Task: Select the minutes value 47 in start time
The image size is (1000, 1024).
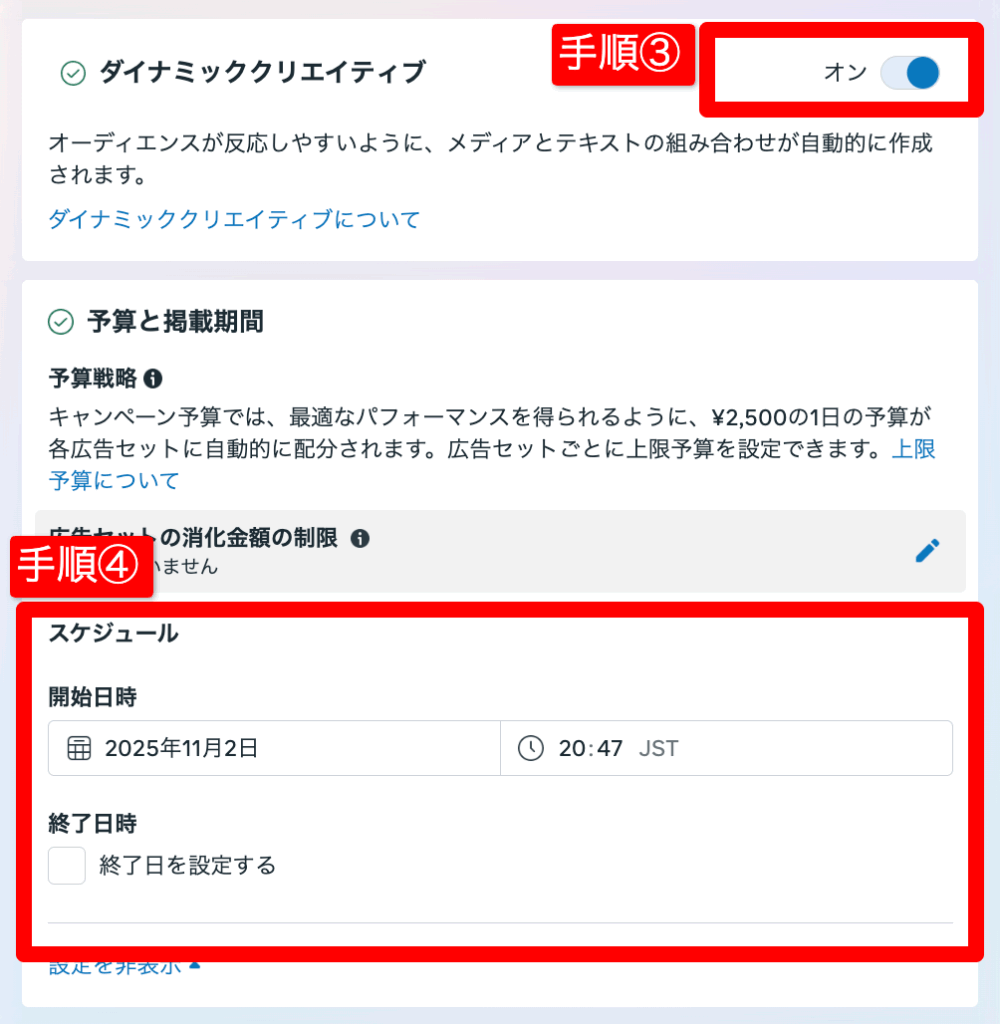Action: tap(609, 748)
